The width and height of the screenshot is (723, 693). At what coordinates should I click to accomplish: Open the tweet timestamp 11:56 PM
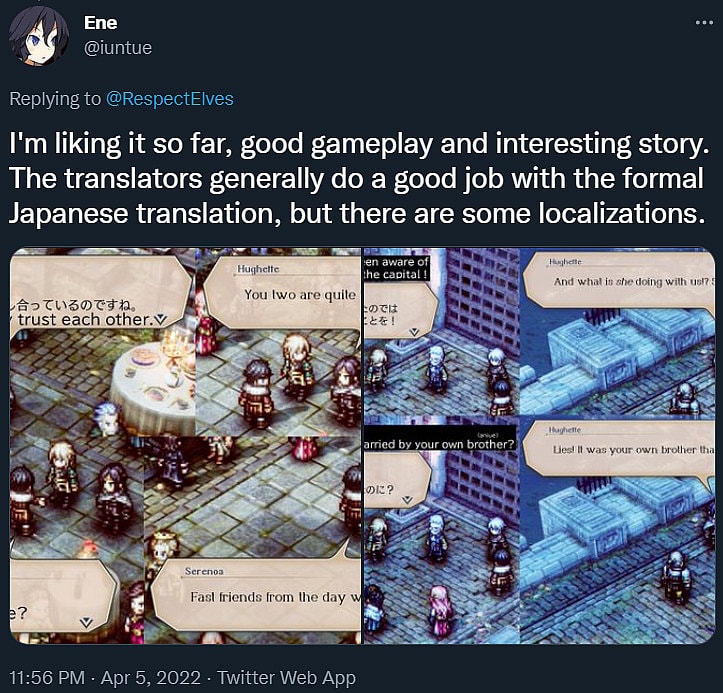[x=47, y=678]
